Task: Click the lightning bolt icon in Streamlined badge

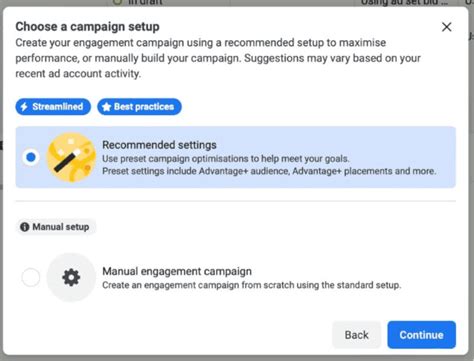Action: coord(24,107)
